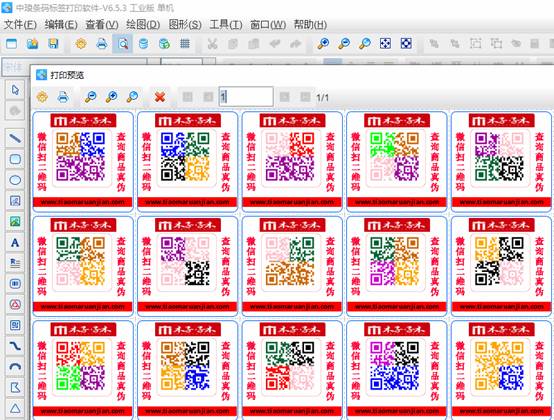Open the 绘图(D) menu
Image resolution: width=554 pixels, height=420 pixels.
[x=143, y=25]
